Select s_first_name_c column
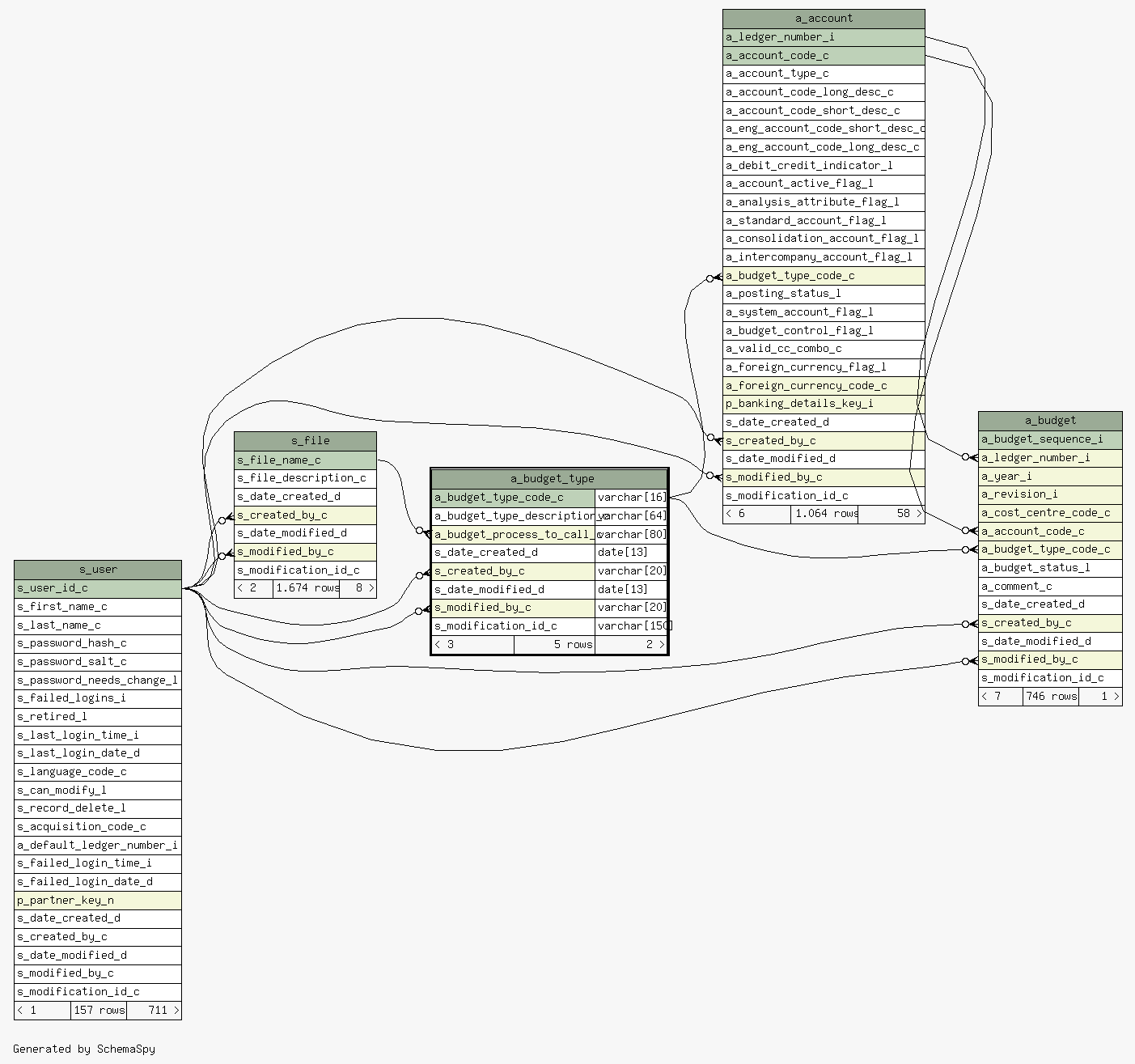 (98, 607)
